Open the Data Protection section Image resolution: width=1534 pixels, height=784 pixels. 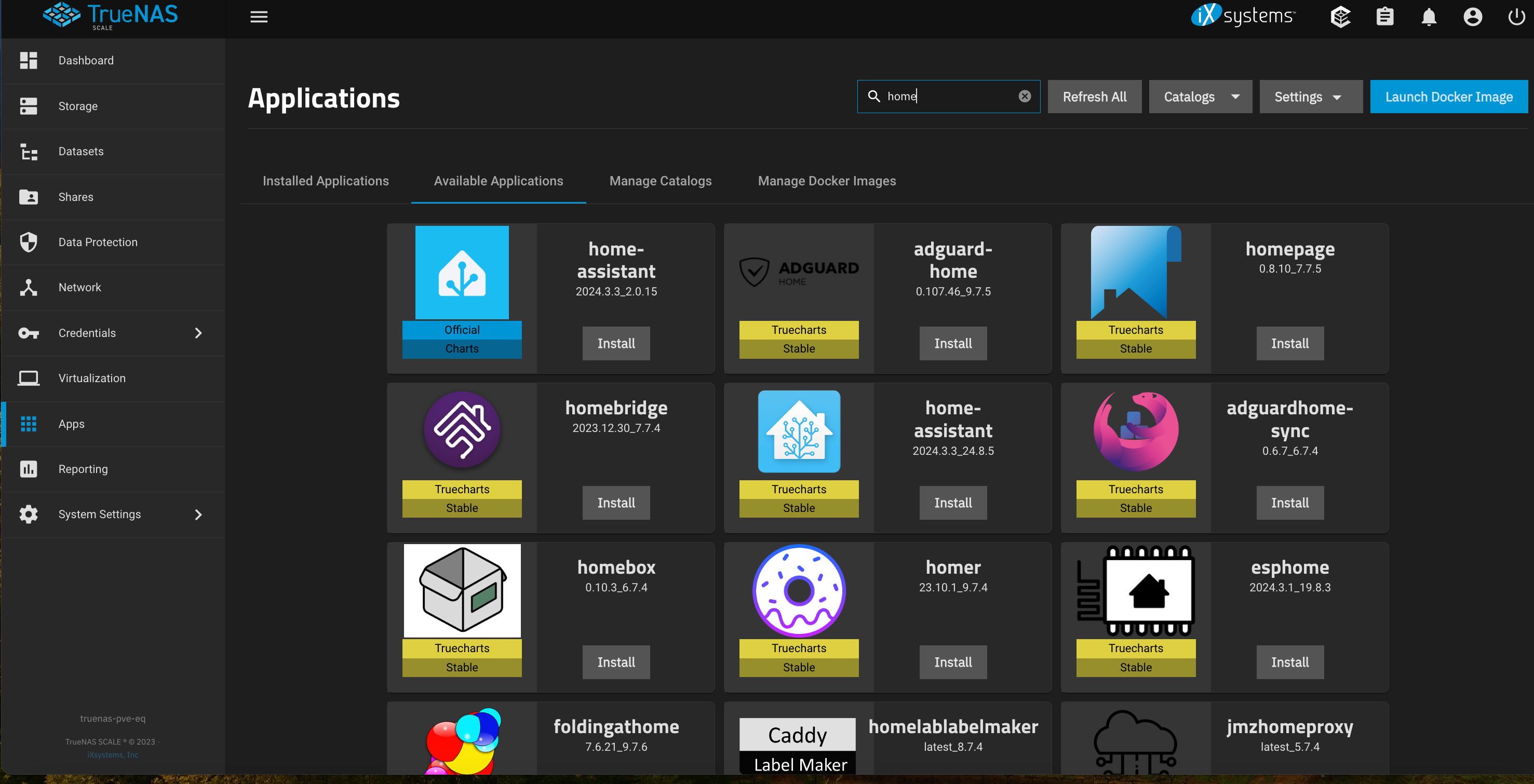(x=98, y=242)
